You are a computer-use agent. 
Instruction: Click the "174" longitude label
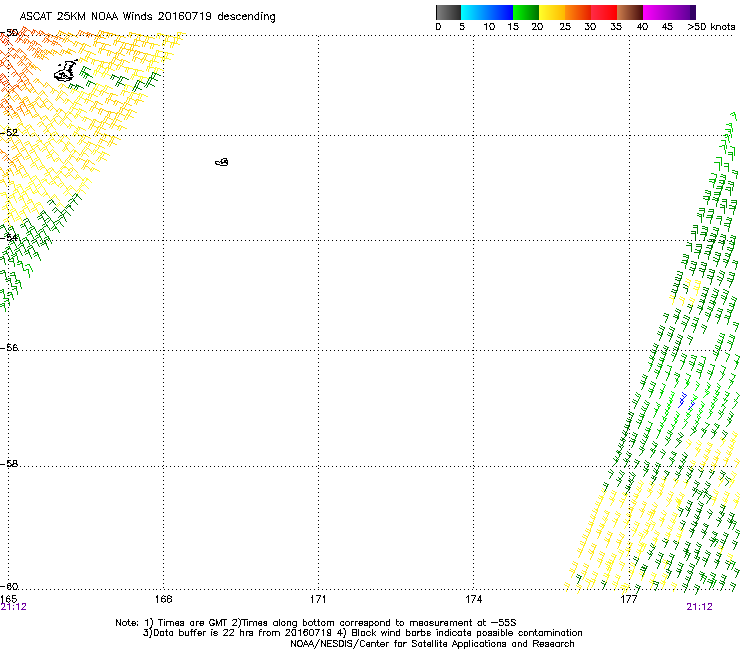pyautogui.click(x=473, y=599)
